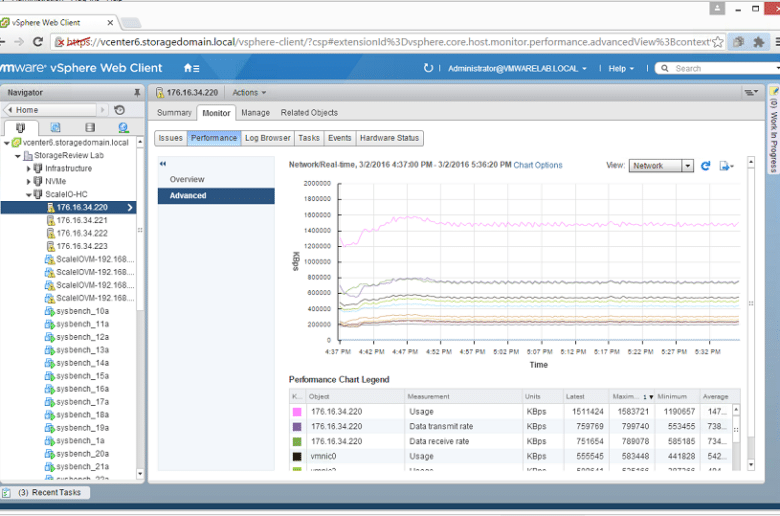Screen dimensions: 780x516
Task: Switch to the Manage tab
Action: (x=255, y=113)
